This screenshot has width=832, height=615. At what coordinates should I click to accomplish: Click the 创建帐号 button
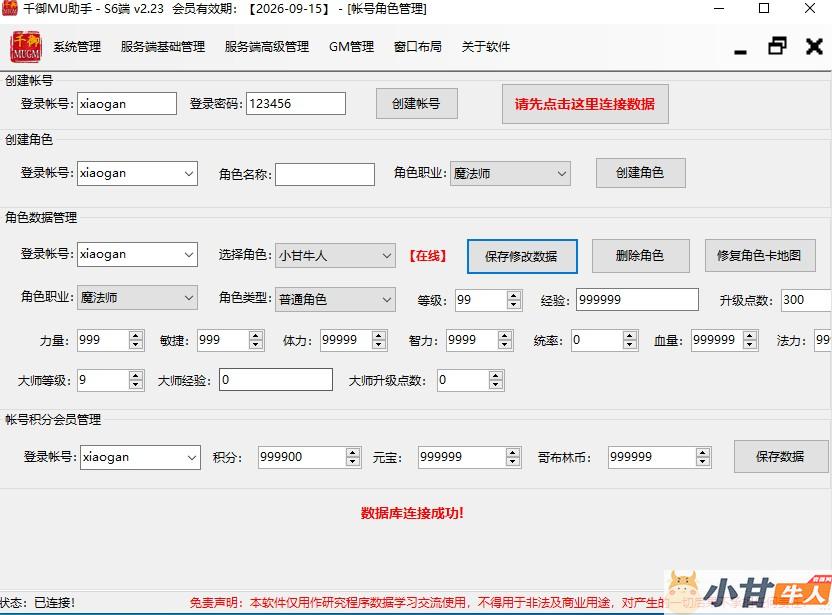[417, 103]
